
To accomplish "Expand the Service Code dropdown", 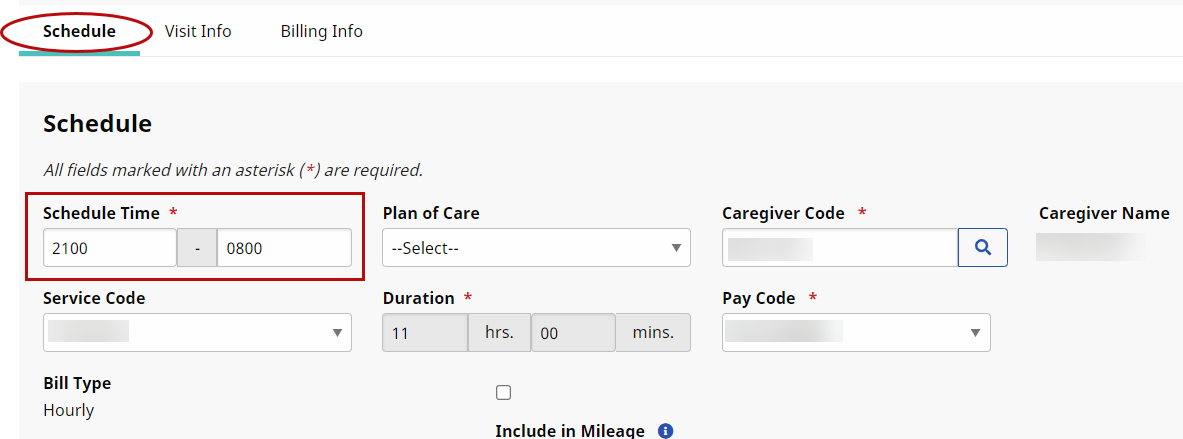I will 197,333.
